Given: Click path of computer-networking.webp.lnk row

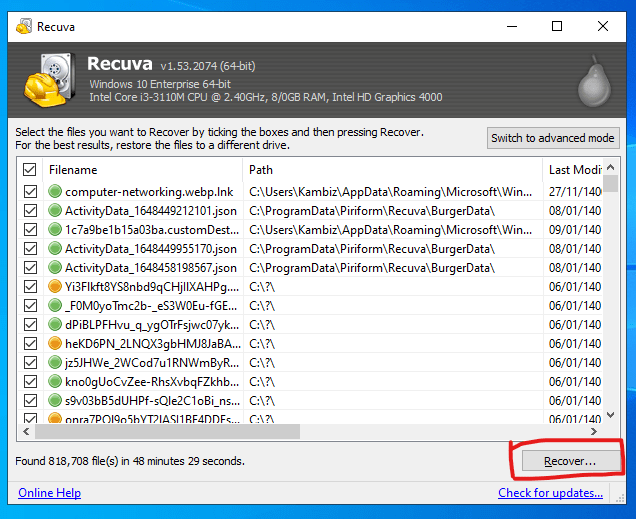Looking at the screenshot, I should (x=390, y=192).
